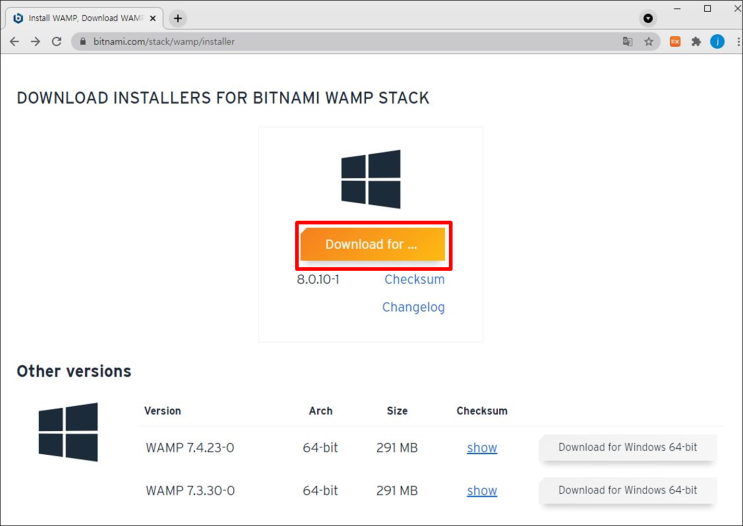Click the orange extension icon in toolbar
The height and width of the screenshot is (526, 743).
pyautogui.click(x=675, y=42)
